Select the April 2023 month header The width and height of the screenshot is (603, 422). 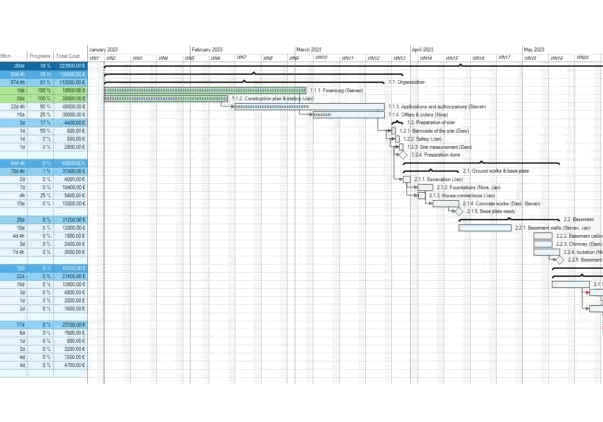point(423,50)
